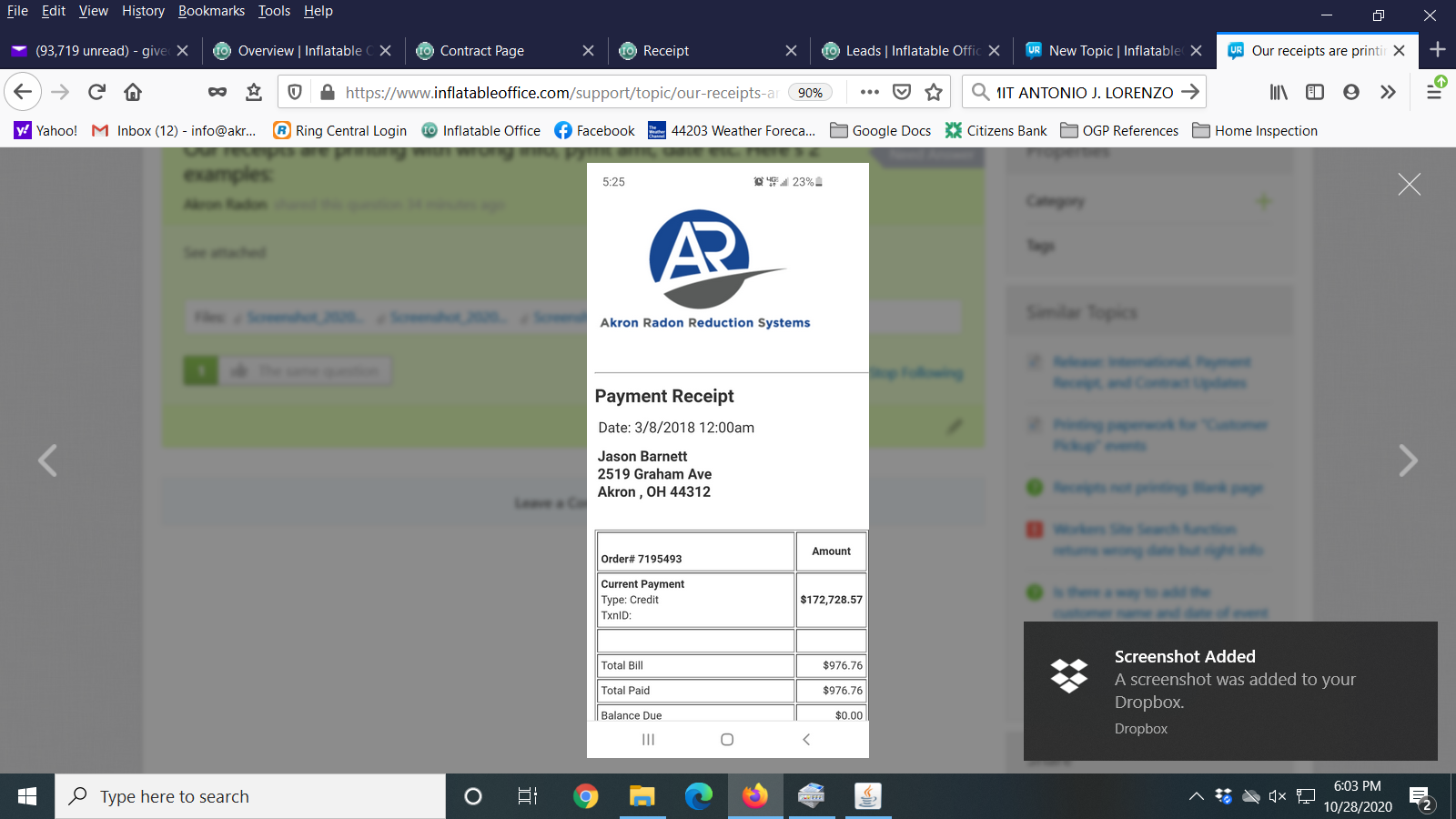Bookmark this page with the star icon
This screenshot has width=1456, height=819.
(934, 92)
